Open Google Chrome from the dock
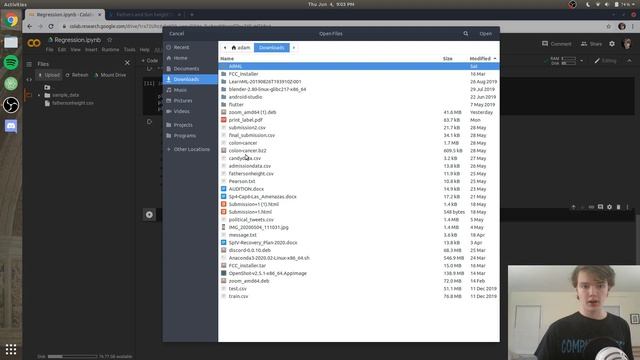 point(11,20)
